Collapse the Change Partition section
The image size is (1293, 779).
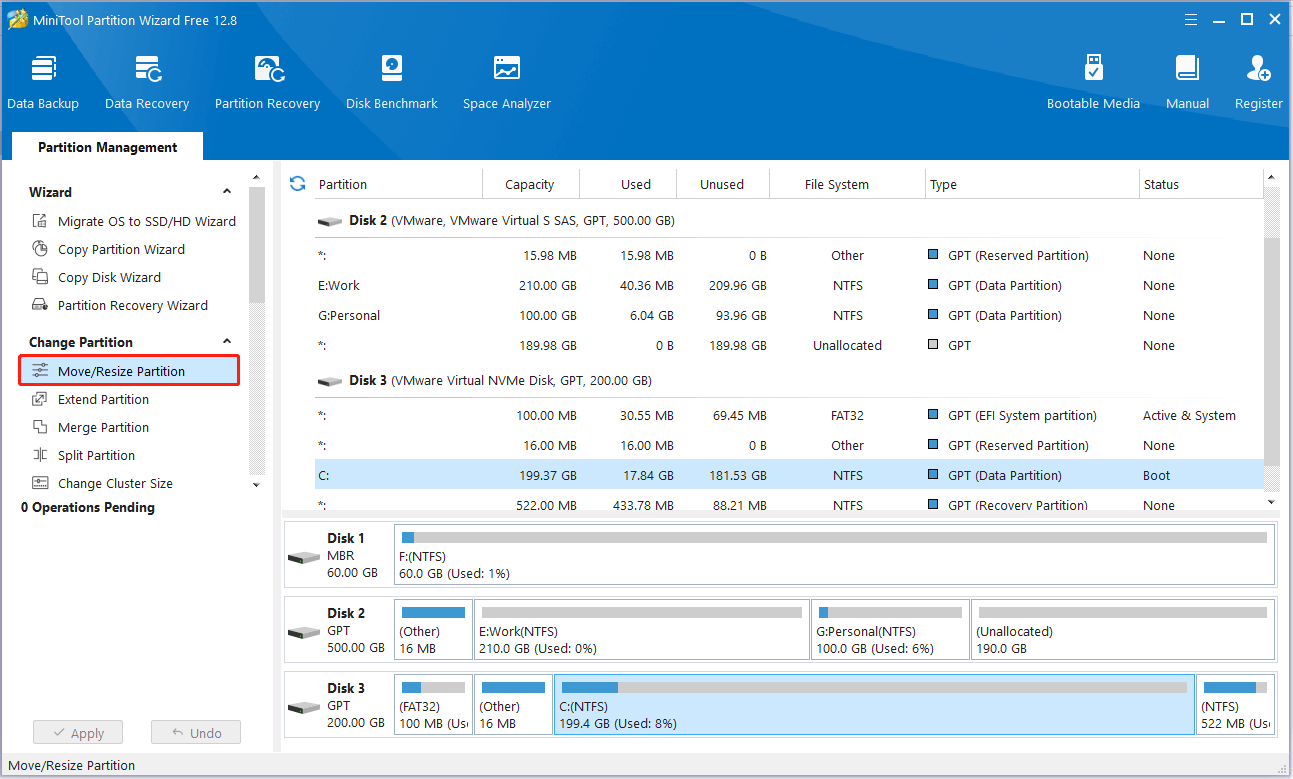click(227, 342)
